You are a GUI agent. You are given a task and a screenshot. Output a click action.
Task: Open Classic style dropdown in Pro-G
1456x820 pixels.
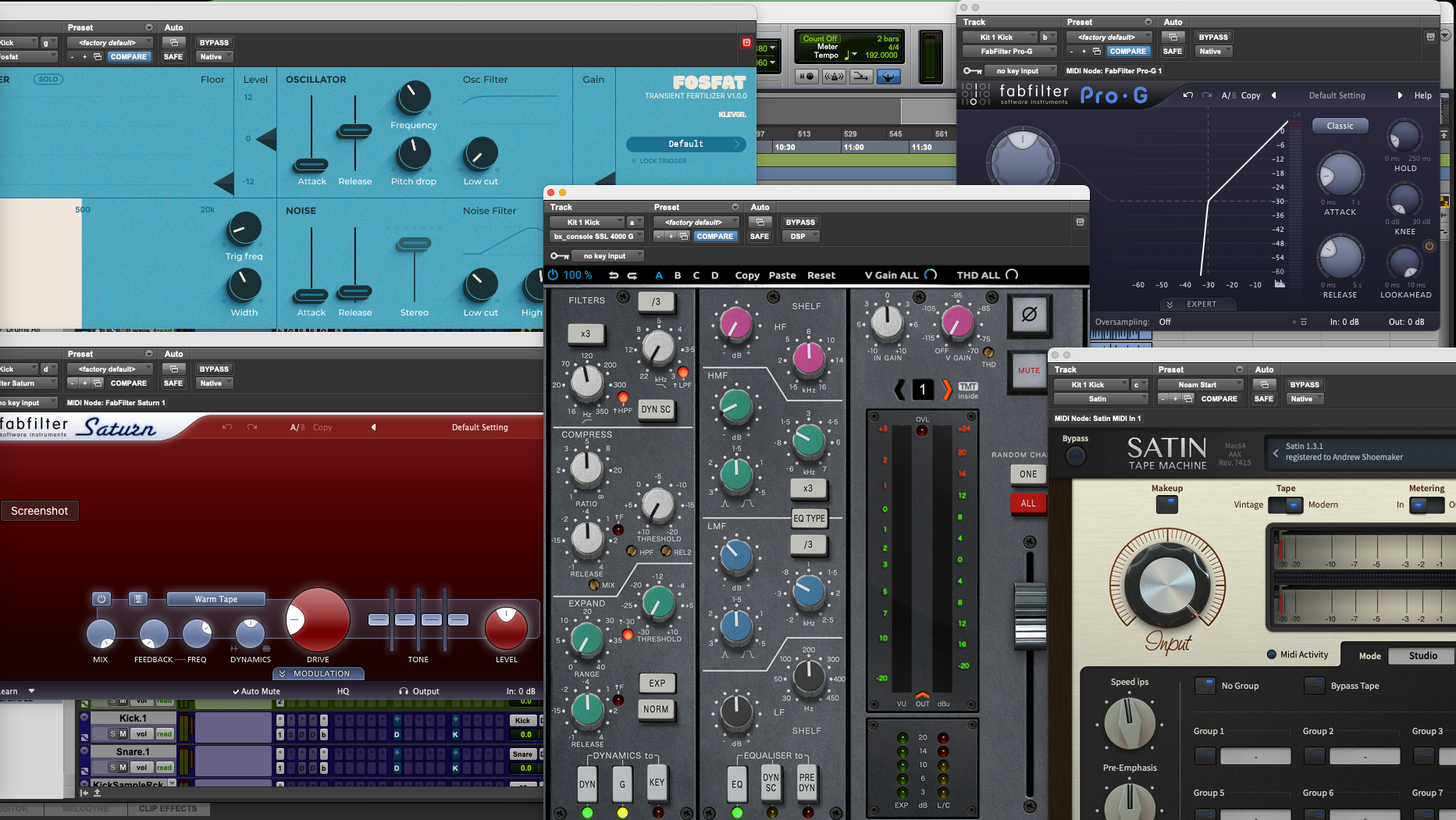(x=1340, y=126)
